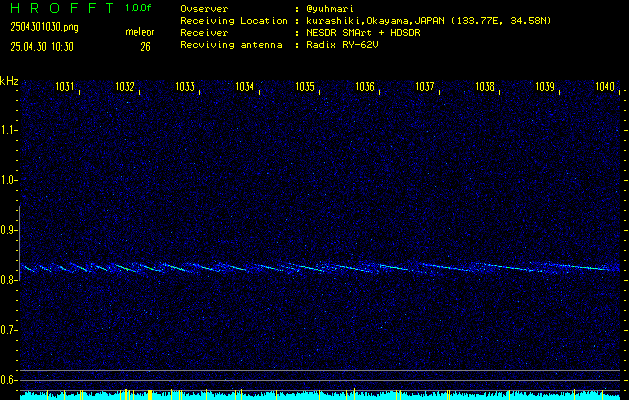Click the 0.9 kHz axis value
The image size is (629, 400).
coord(7,230)
